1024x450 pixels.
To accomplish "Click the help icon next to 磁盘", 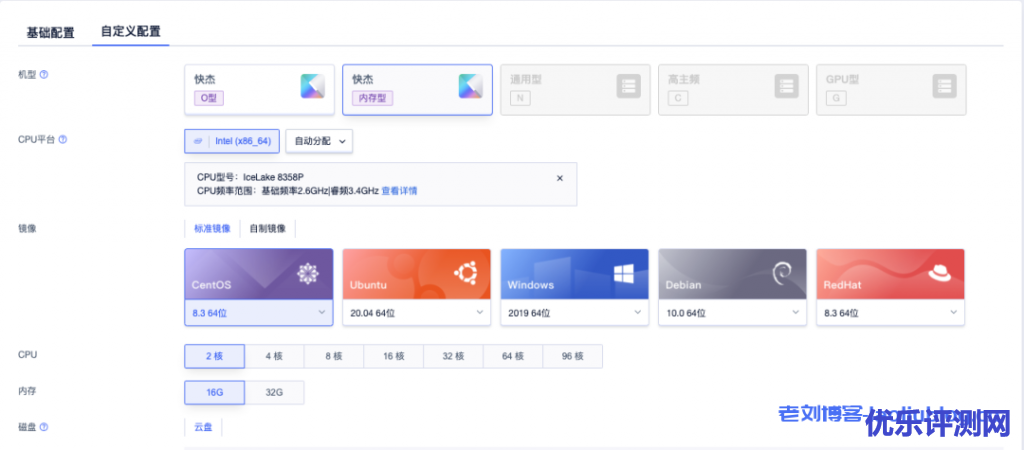I will click(x=44, y=427).
